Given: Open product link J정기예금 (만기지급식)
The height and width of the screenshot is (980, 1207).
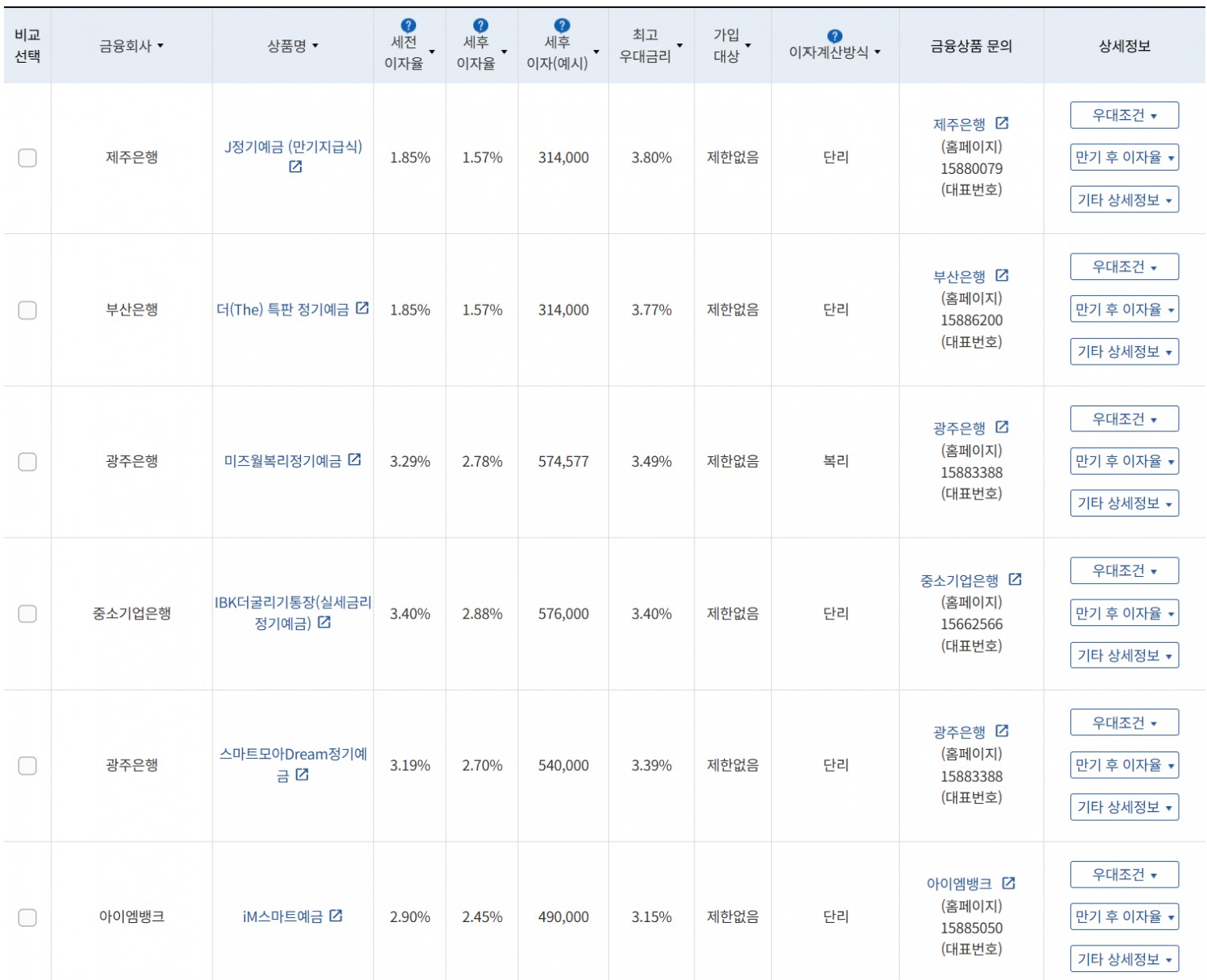Looking at the screenshot, I should 293,146.
